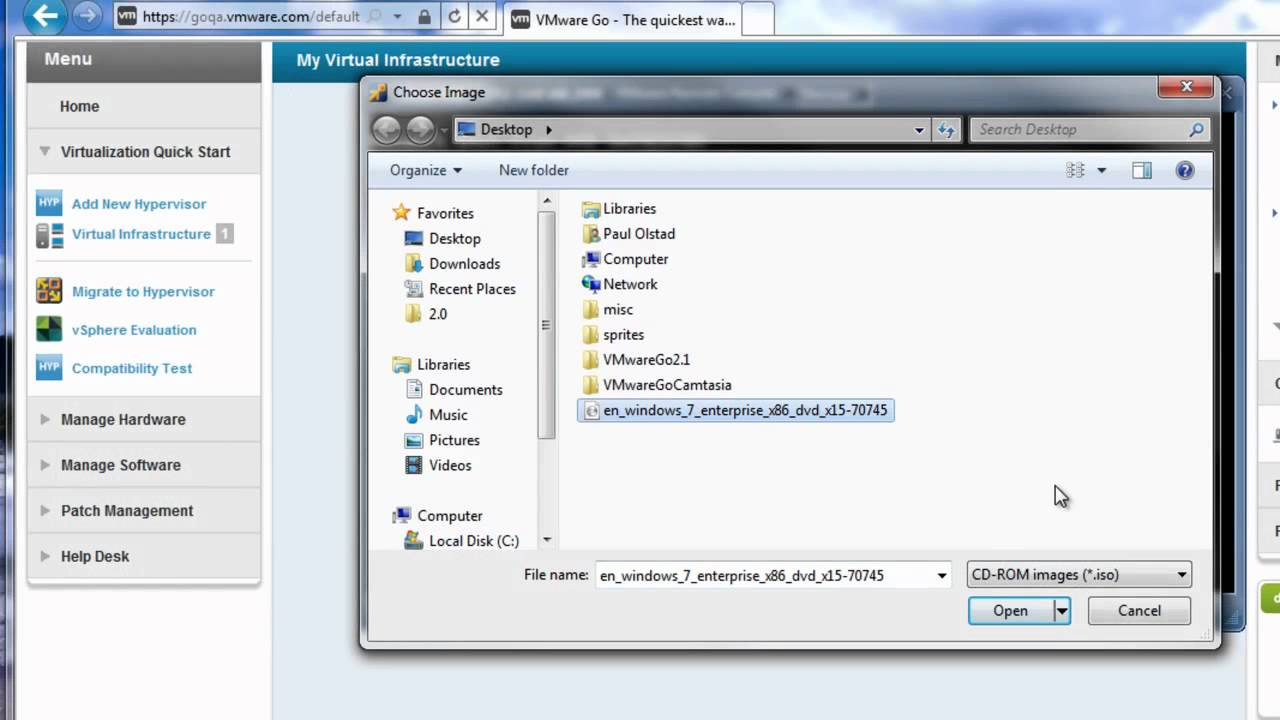Click the Migrate to Hypervisor link
Viewport: 1280px width, 720px height.
[143, 291]
